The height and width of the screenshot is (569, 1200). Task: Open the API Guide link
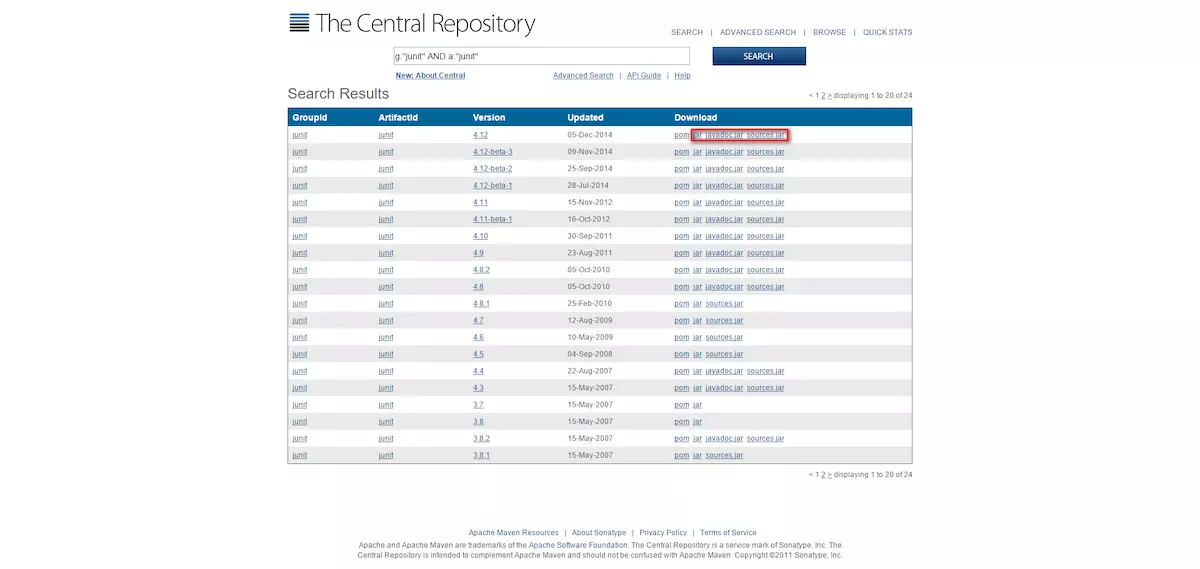644,76
